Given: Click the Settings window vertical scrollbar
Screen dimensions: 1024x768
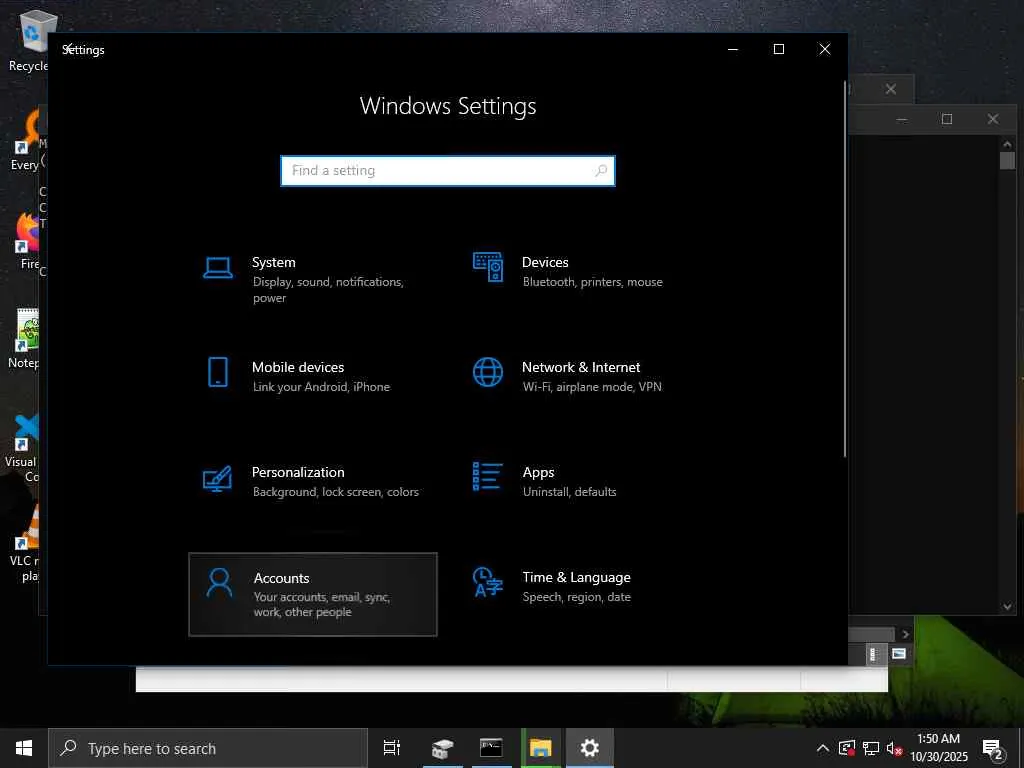Looking at the screenshot, I should pos(844,269).
